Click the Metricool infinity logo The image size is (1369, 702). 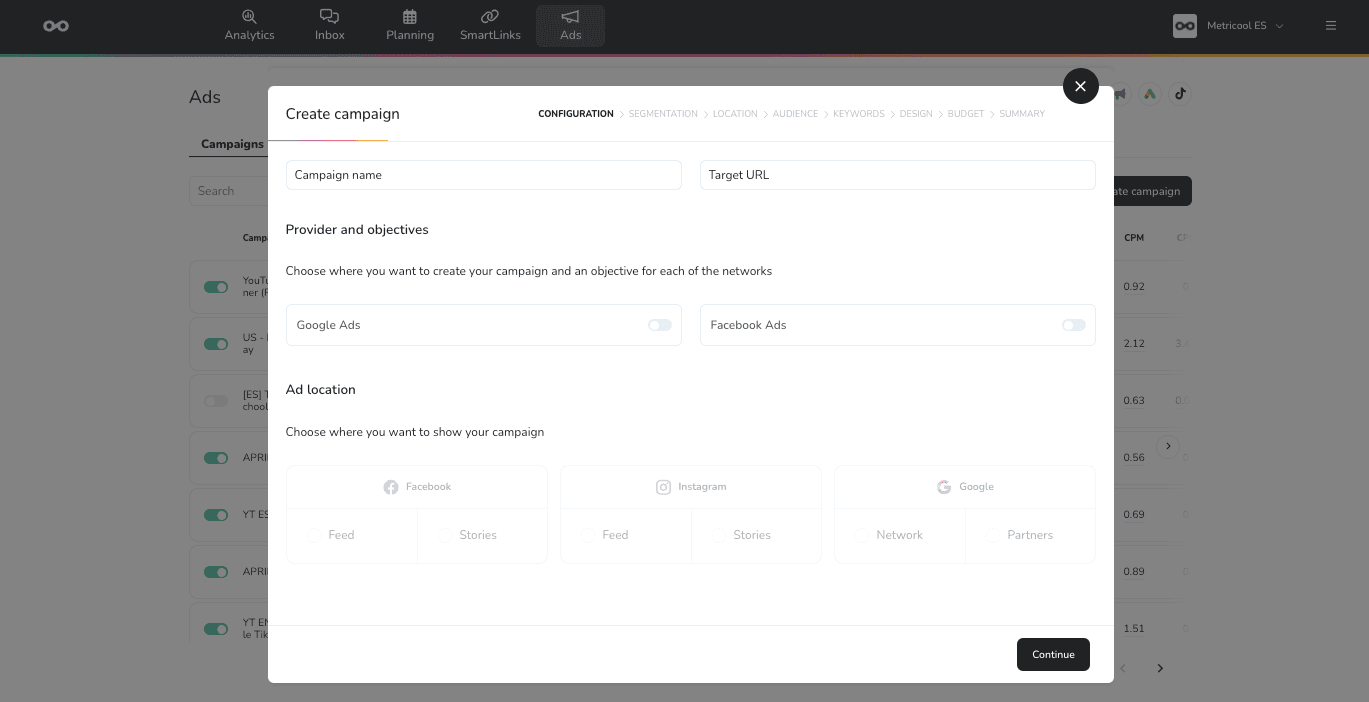(56, 26)
